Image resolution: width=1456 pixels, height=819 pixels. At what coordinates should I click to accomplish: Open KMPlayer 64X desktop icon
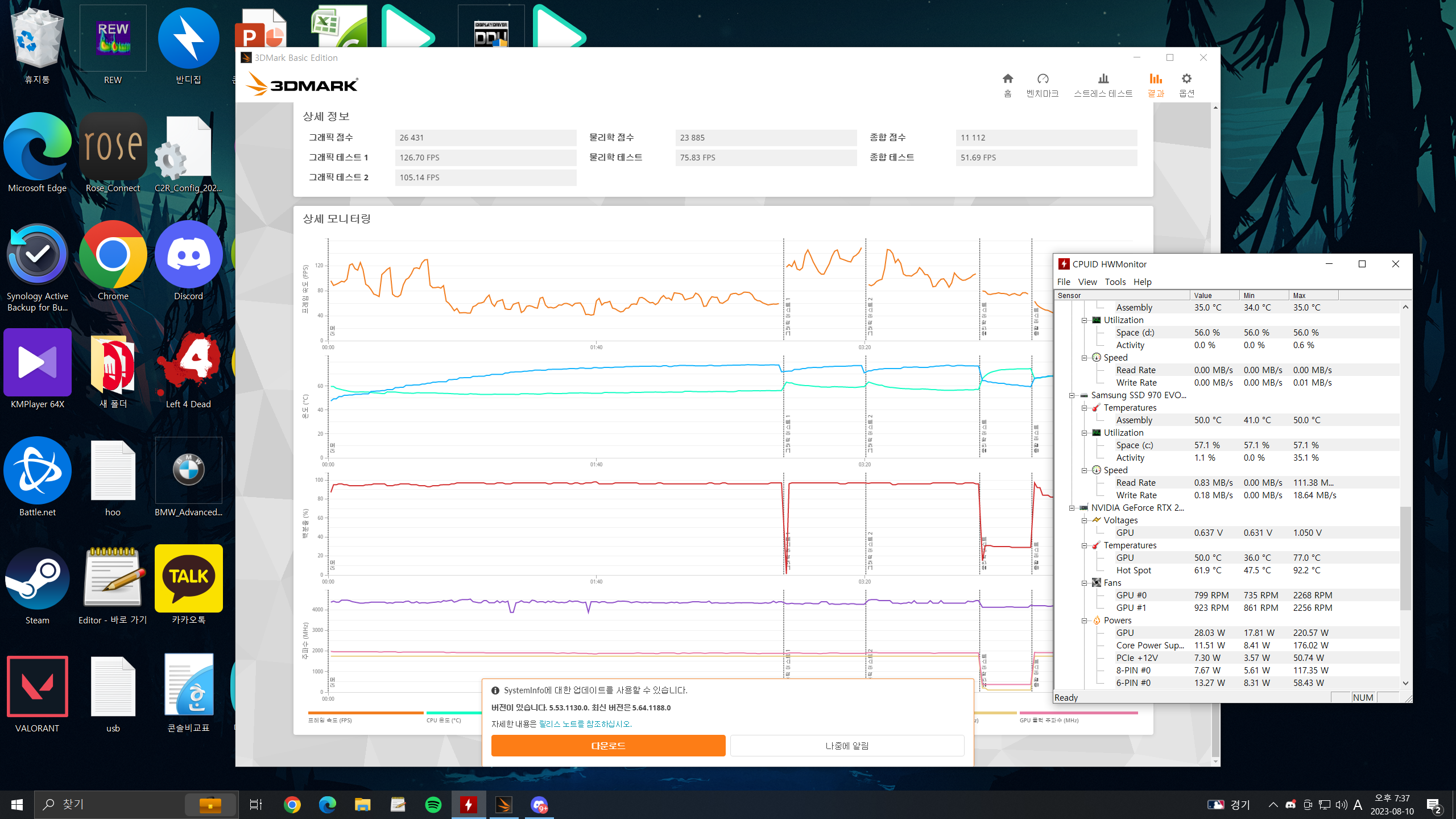click(x=38, y=370)
